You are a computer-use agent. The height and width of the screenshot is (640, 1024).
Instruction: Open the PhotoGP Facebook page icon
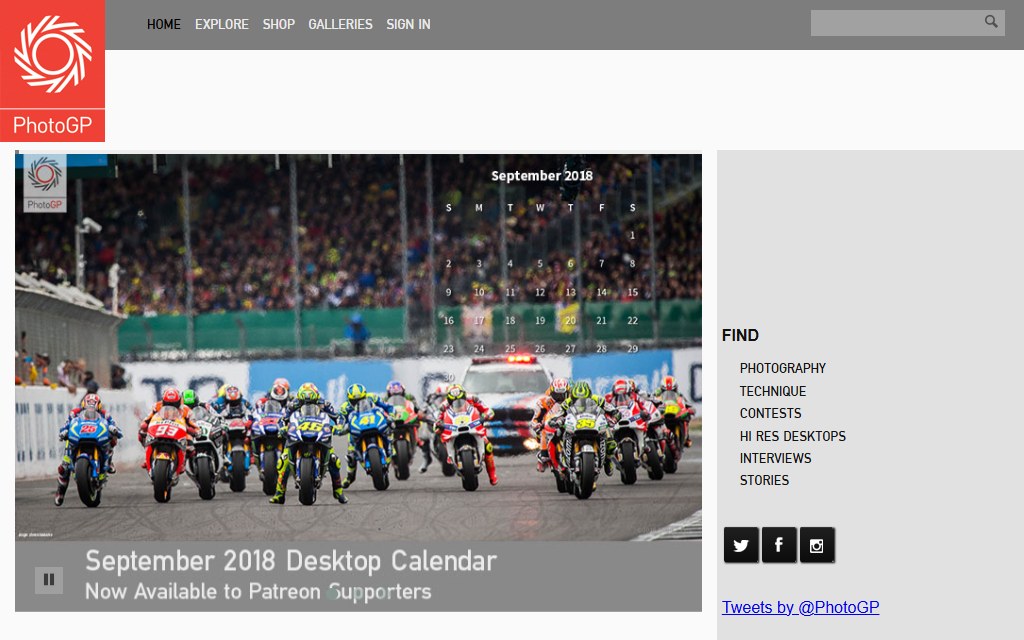(778, 545)
